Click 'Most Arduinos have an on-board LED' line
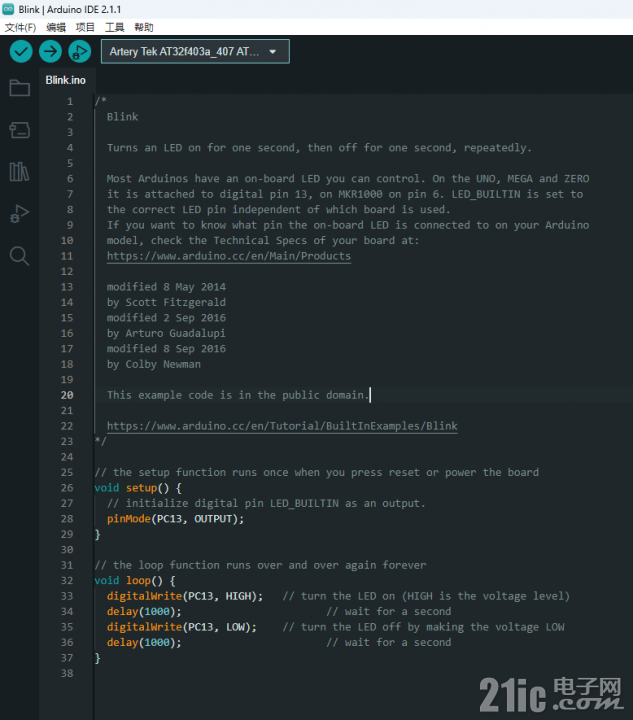This screenshot has height=720, width=633. coord(348,179)
